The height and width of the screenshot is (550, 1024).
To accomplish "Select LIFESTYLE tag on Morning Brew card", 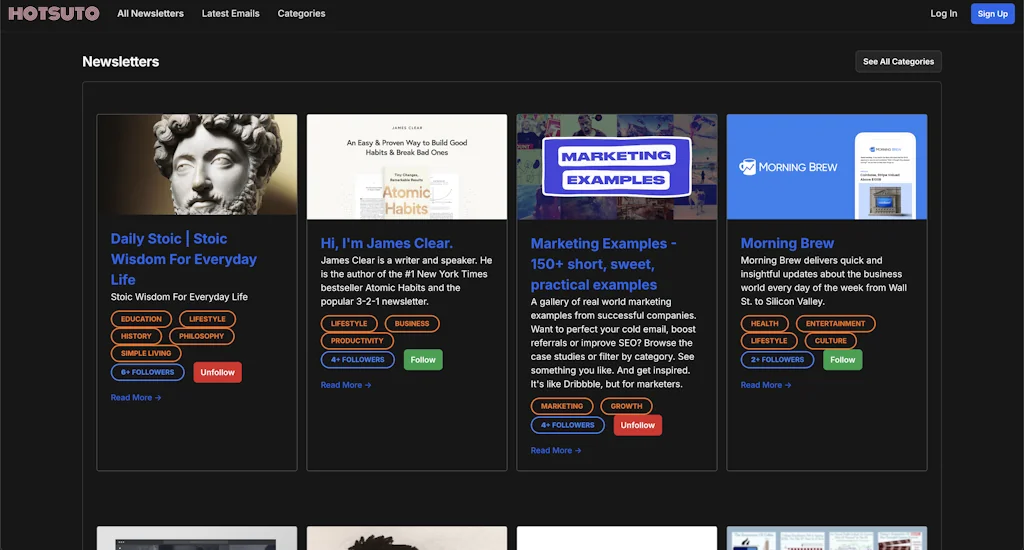I will tap(769, 340).
